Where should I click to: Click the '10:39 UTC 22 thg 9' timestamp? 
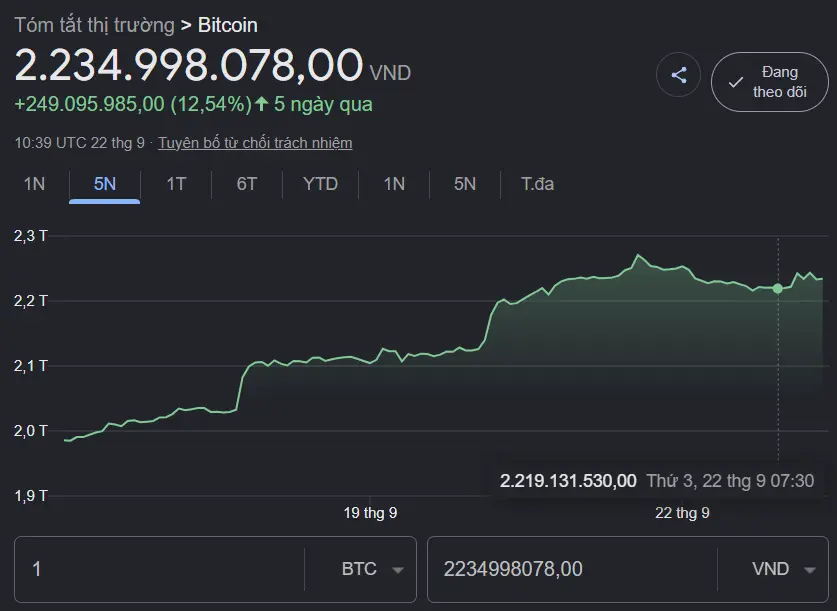pyautogui.click(x=80, y=143)
